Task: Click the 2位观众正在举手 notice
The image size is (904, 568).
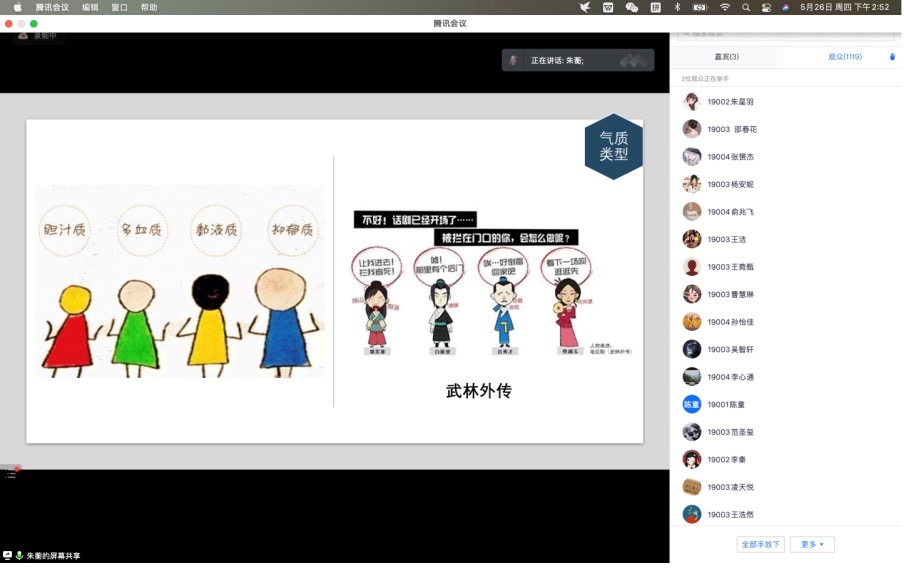Action: point(705,78)
